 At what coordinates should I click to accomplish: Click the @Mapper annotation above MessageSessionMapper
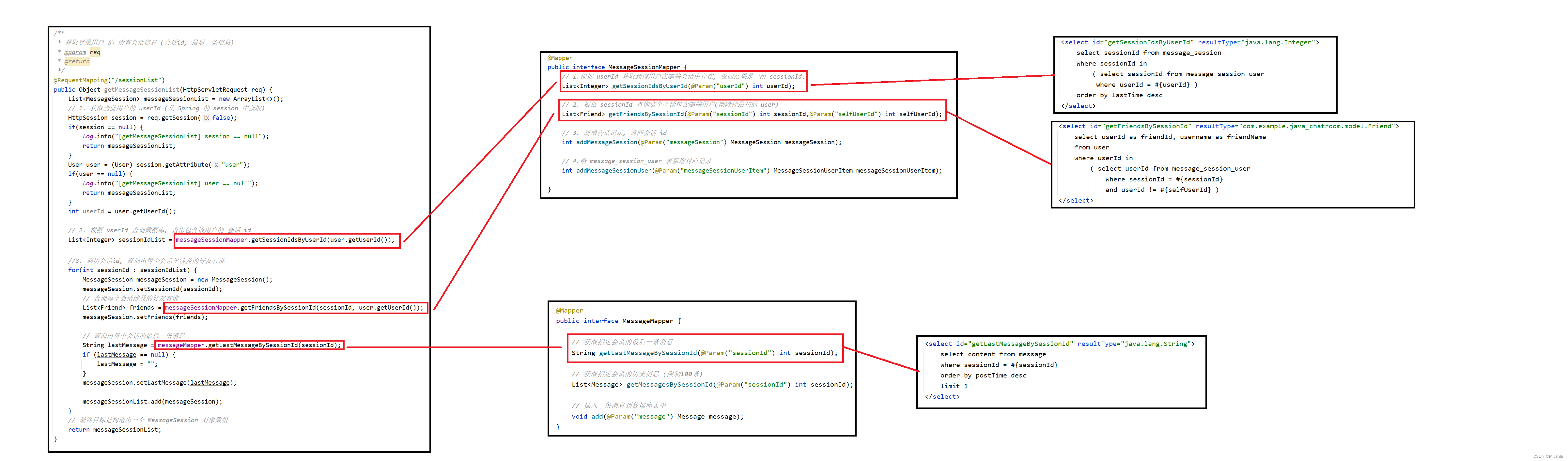559,58
